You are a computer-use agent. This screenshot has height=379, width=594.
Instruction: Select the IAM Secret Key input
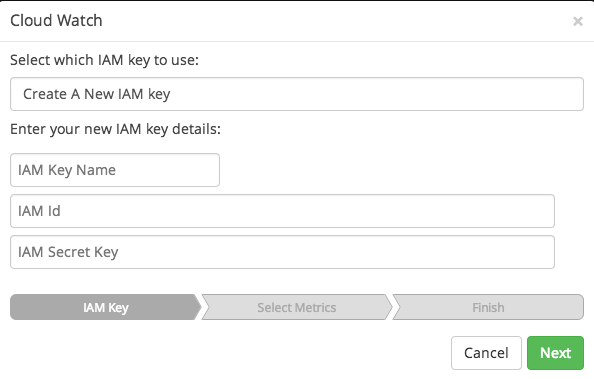click(282, 252)
